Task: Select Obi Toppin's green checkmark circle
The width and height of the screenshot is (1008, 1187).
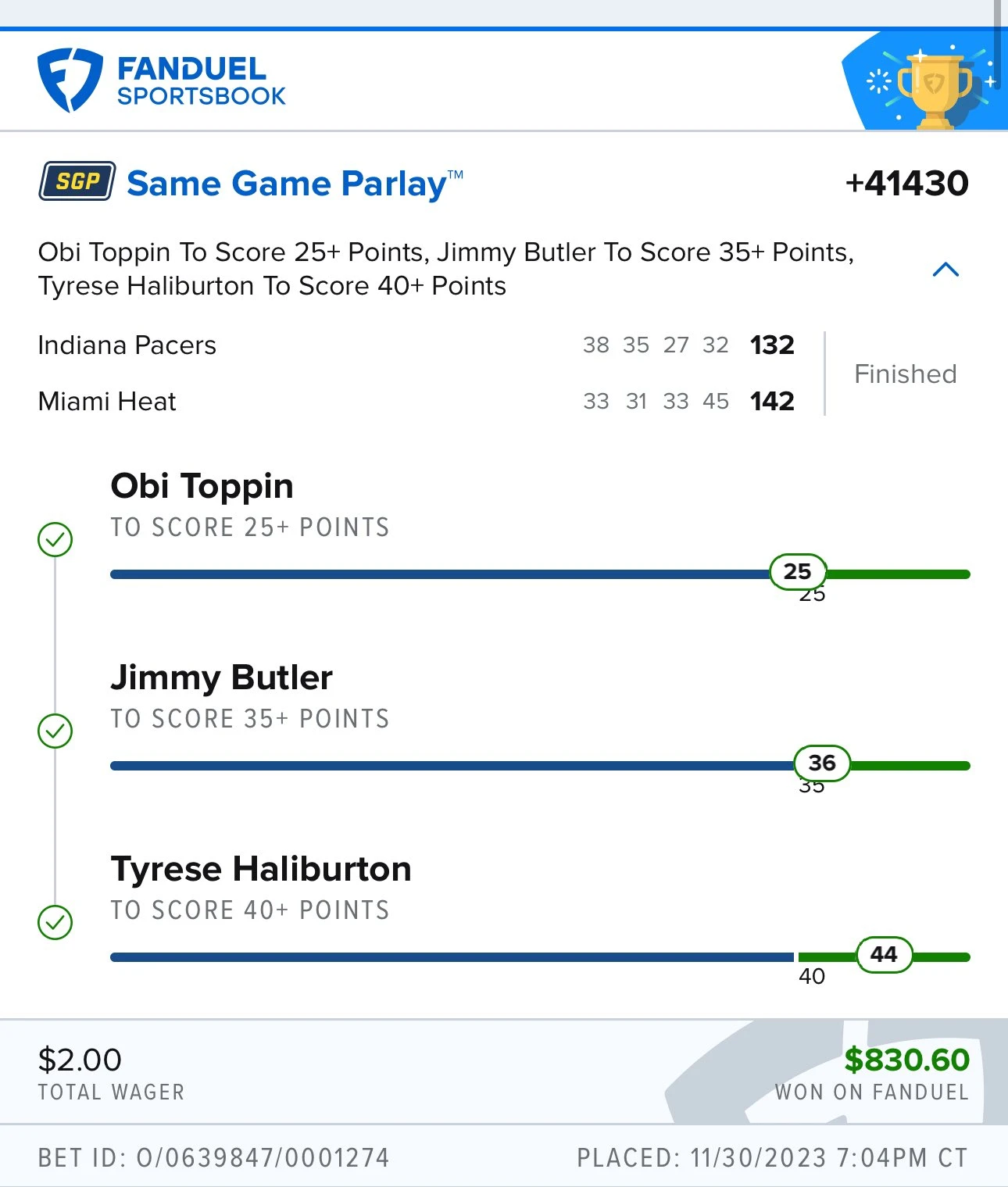Action: pyautogui.click(x=55, y=539)
